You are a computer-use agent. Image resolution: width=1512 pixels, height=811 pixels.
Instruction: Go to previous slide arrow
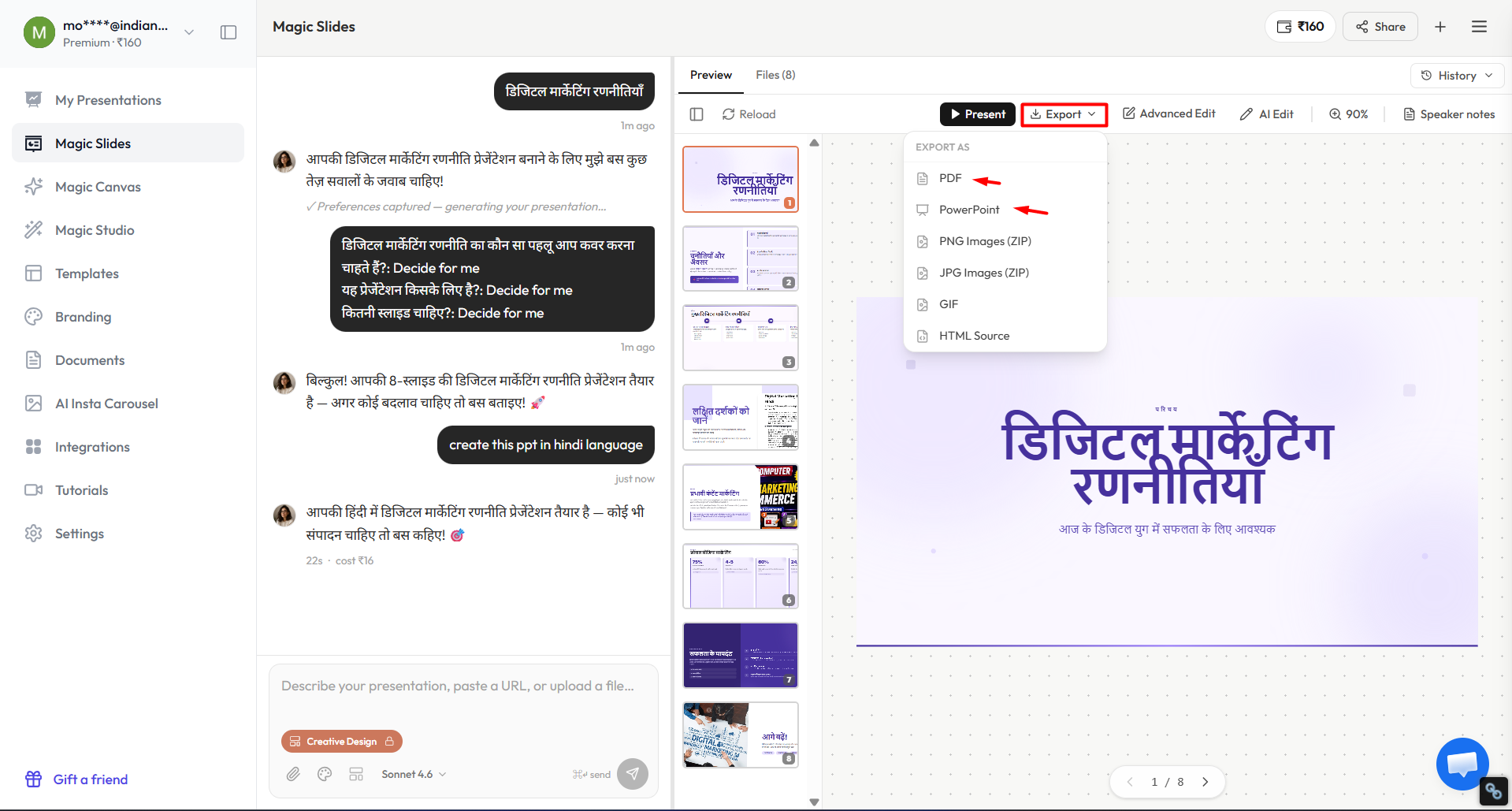1130,782
